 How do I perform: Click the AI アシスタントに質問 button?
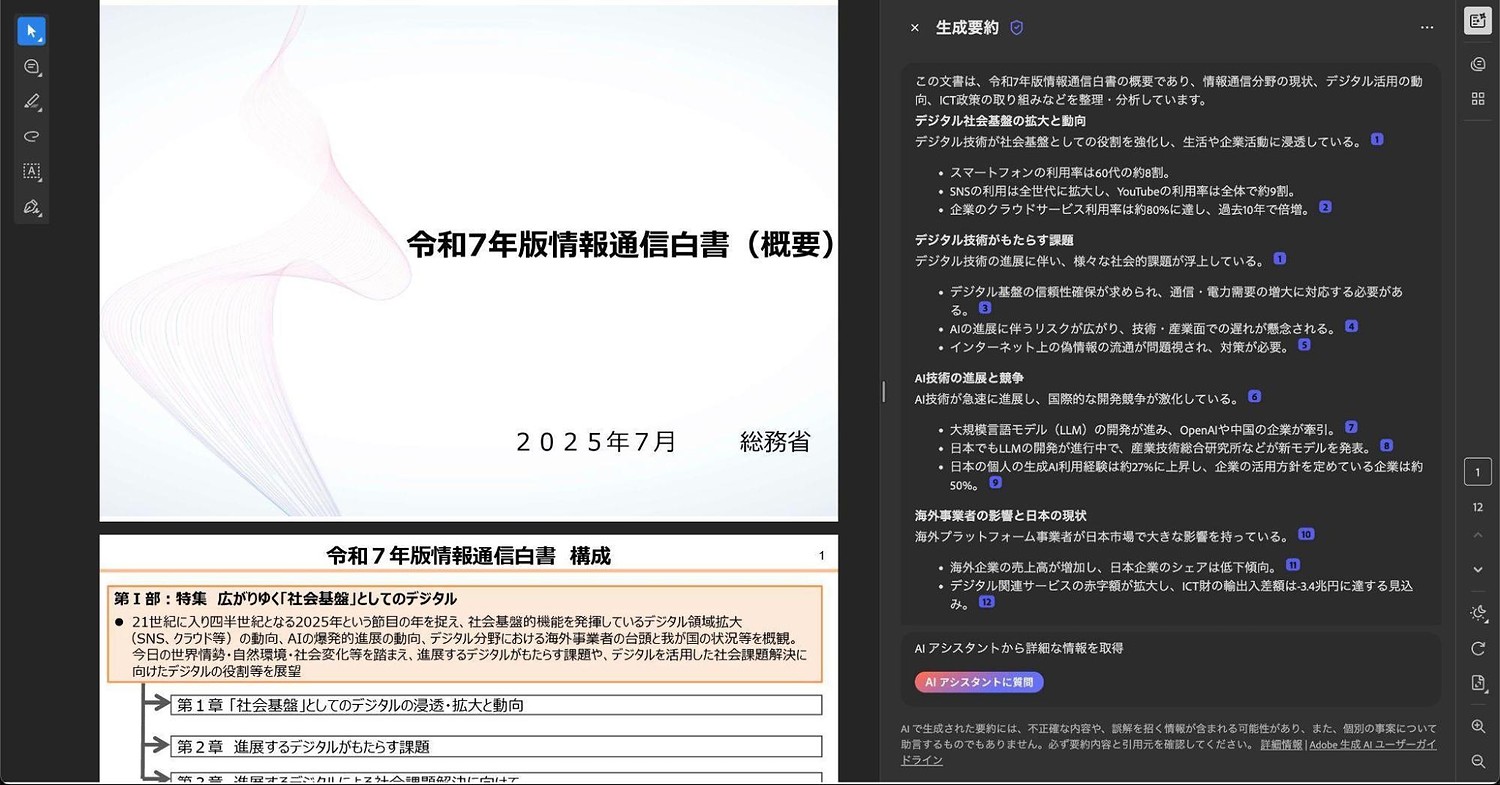(978, 681)
